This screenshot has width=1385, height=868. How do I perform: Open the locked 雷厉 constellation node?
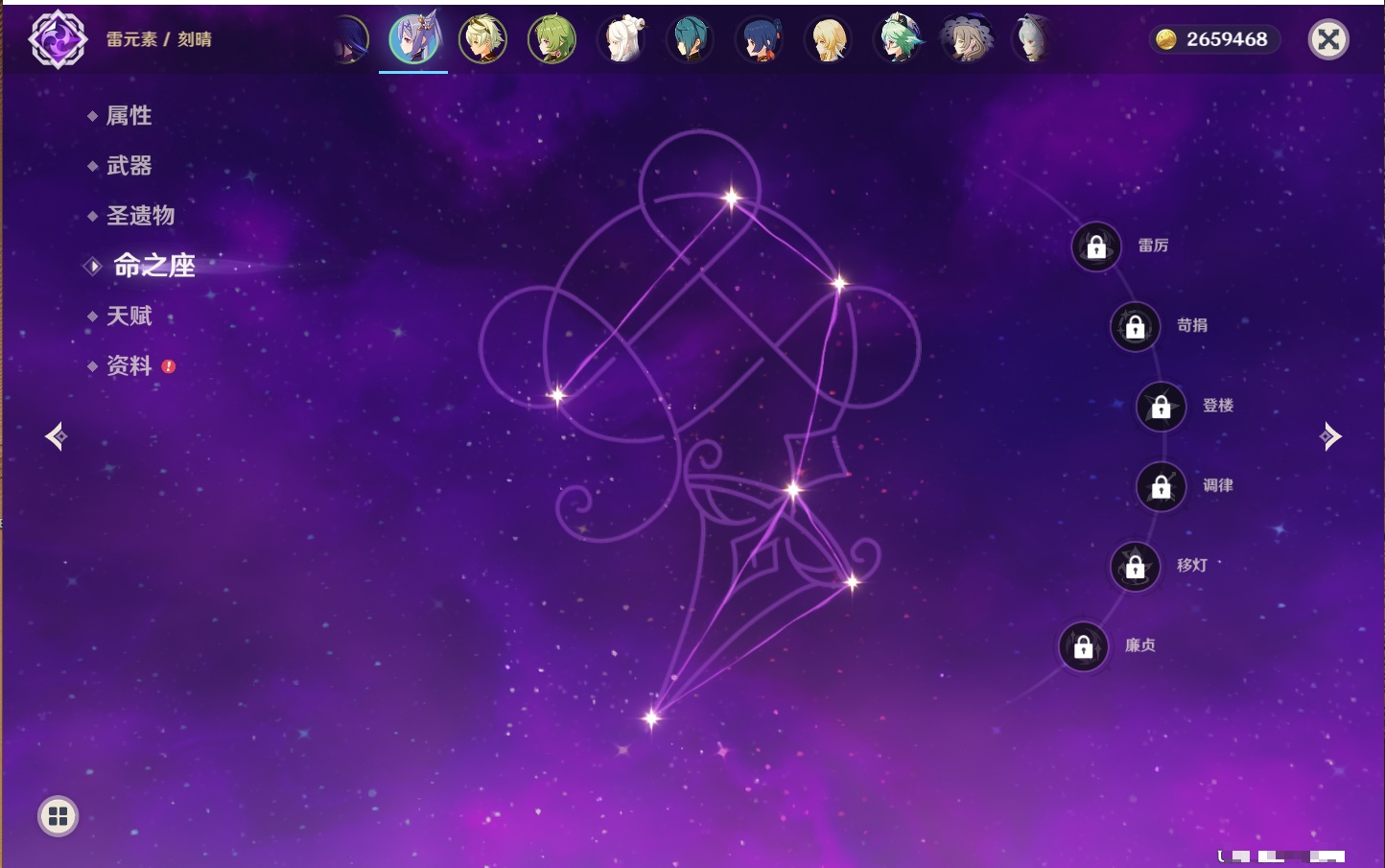pyautogui.click(x=1096, y=246)
